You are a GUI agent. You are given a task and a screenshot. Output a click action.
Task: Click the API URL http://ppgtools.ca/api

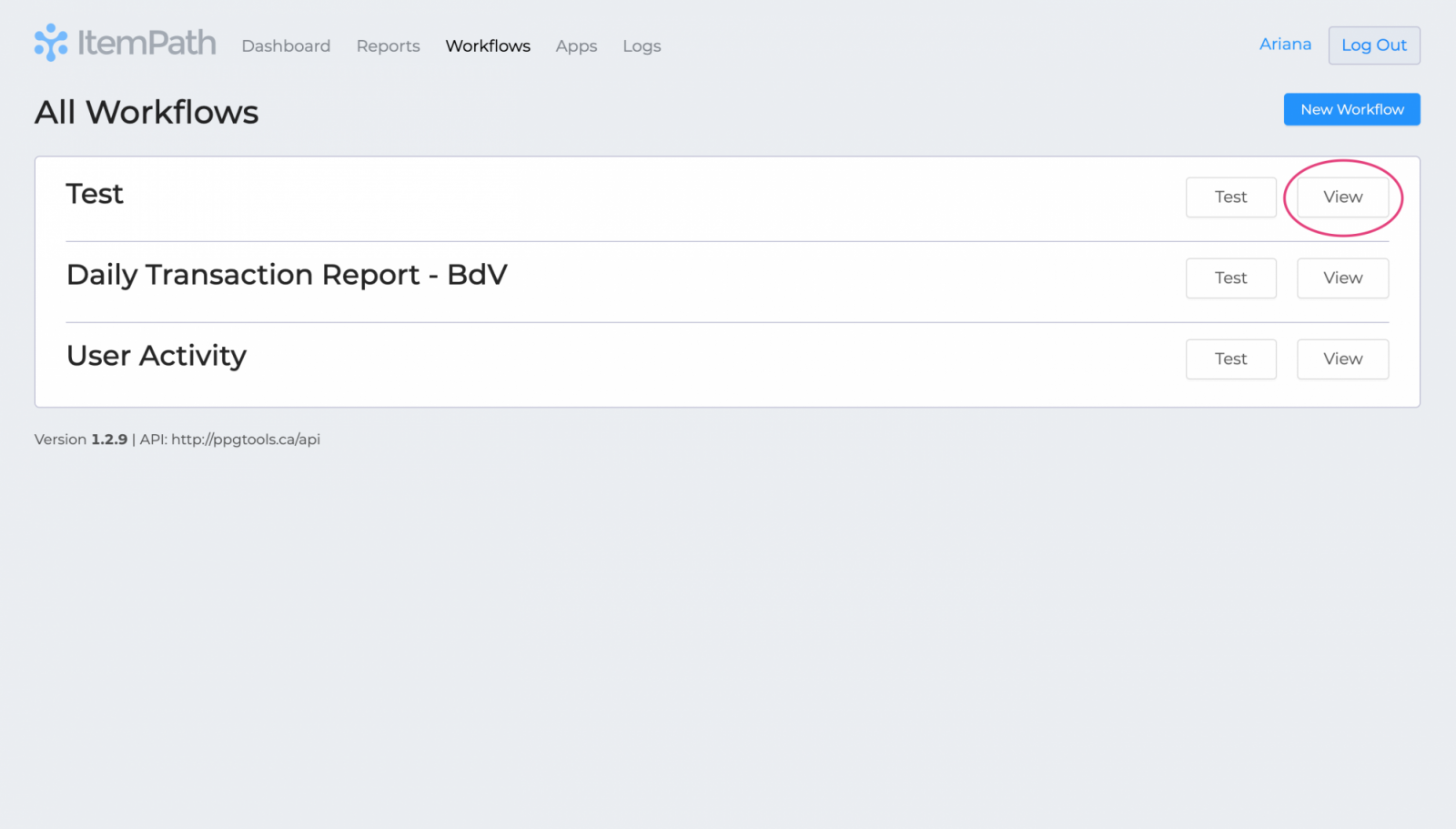click(246, 440)
